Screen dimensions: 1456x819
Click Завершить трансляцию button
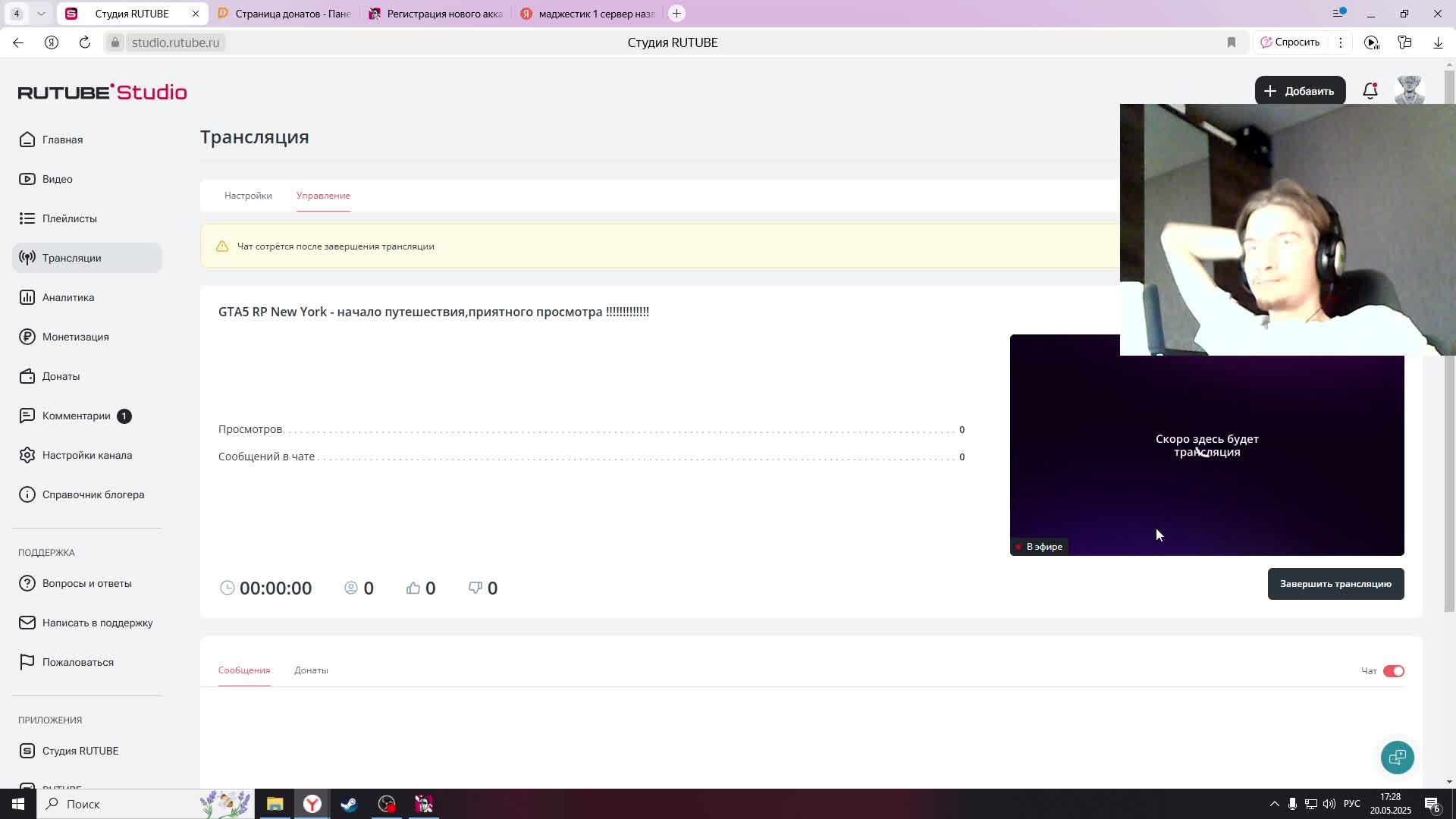[1335, 584]
